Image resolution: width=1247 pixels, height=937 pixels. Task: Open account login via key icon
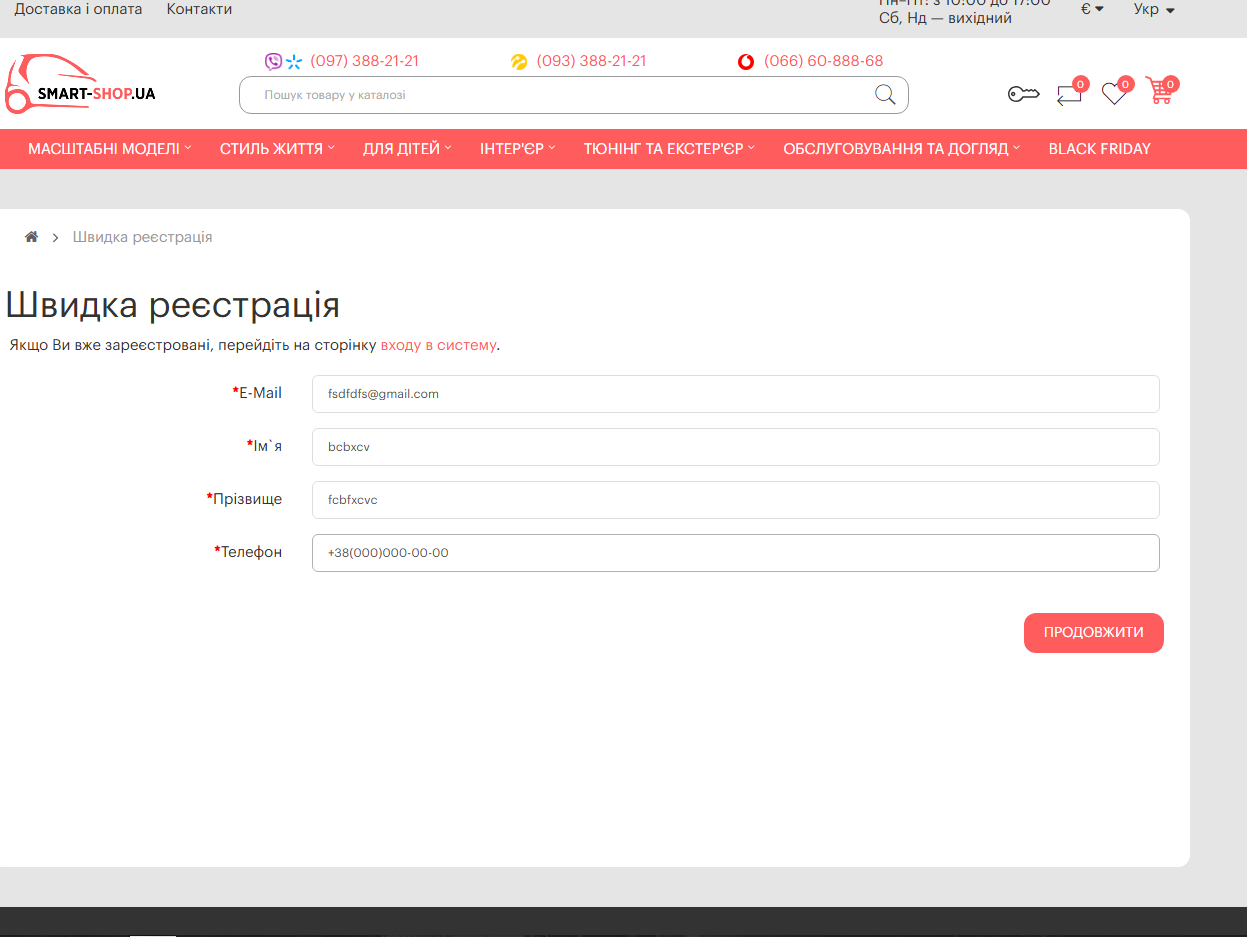[1023, 95]
